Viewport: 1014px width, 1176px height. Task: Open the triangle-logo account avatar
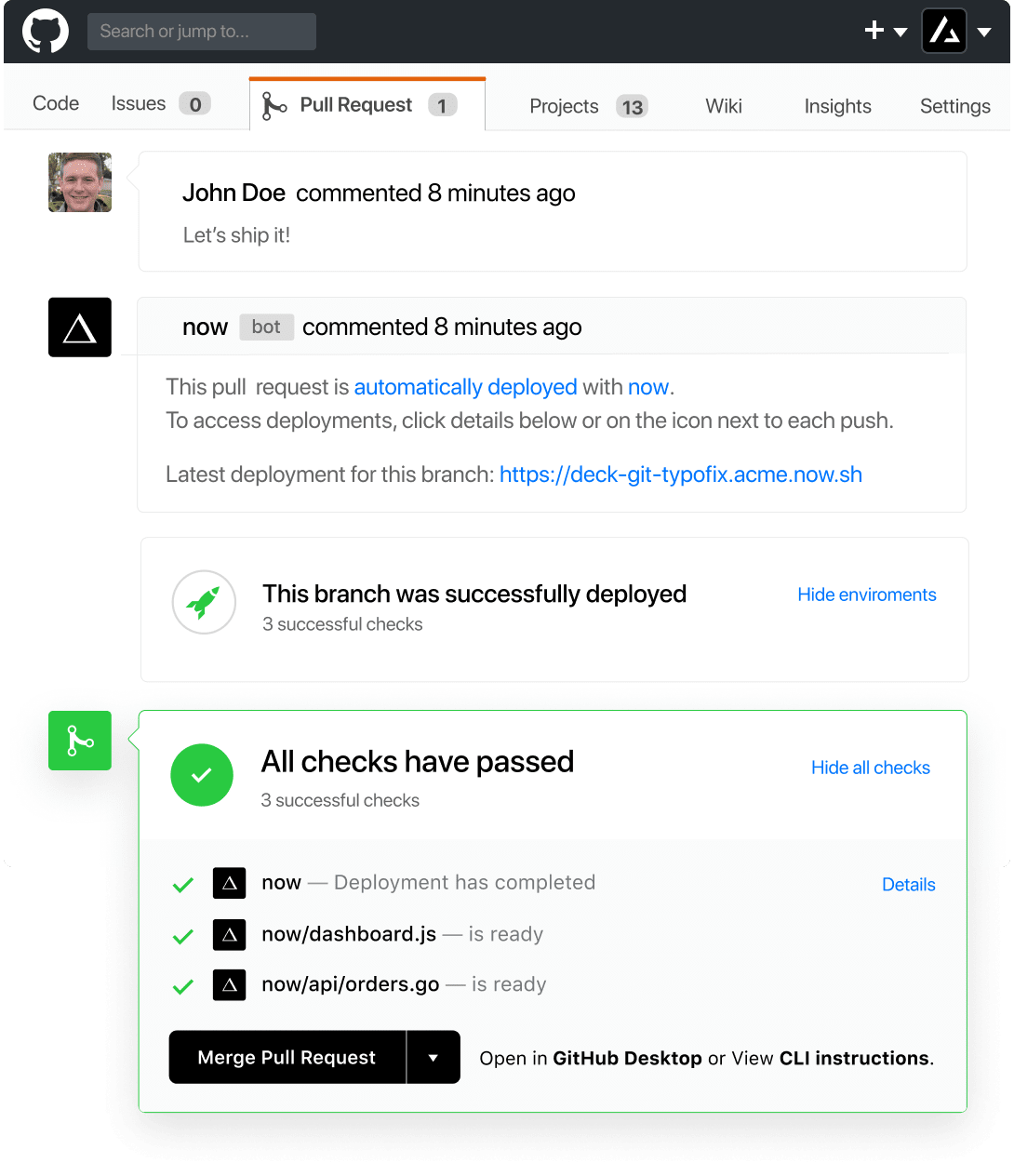point(944,31)
